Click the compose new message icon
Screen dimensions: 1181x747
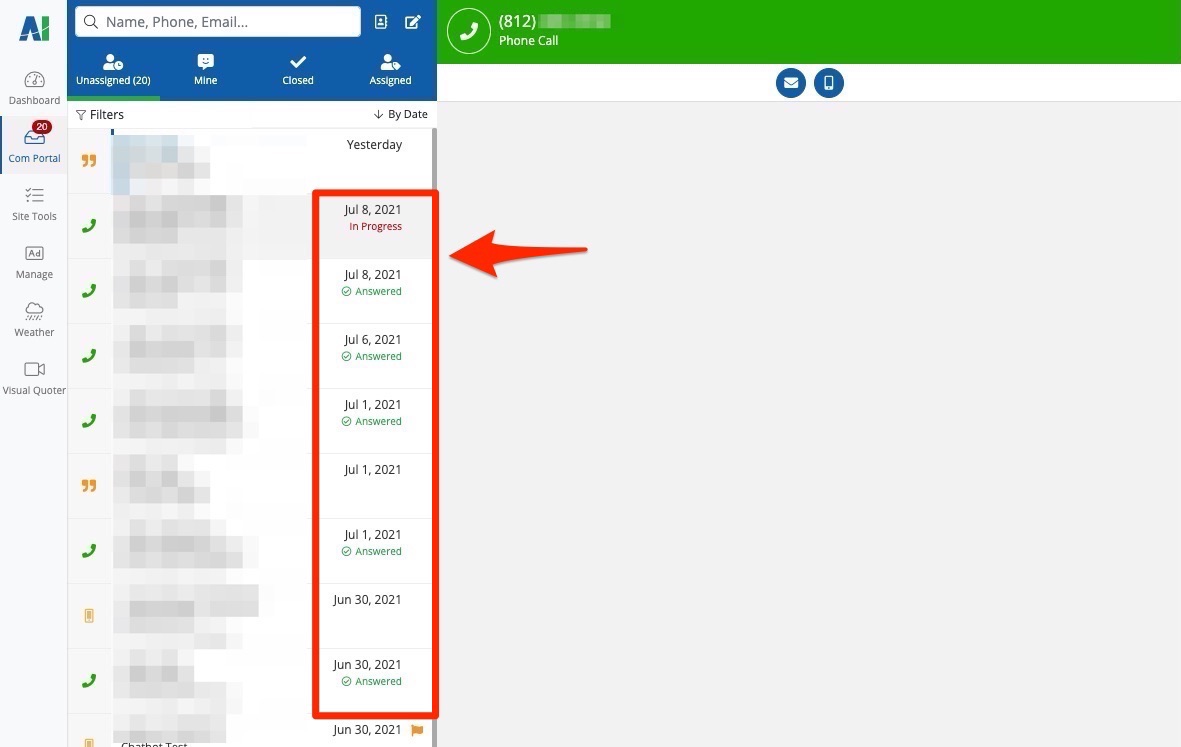click(x=412, y=22)
